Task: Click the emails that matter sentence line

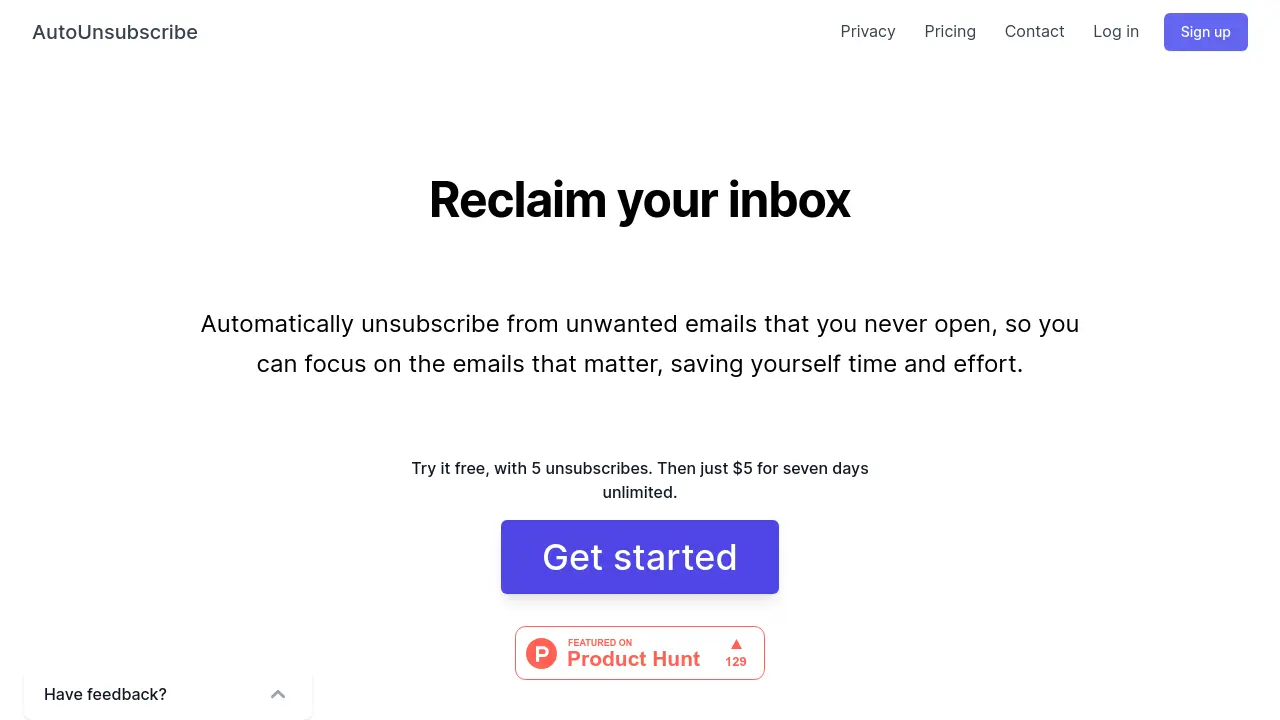Action: (640, 364)
